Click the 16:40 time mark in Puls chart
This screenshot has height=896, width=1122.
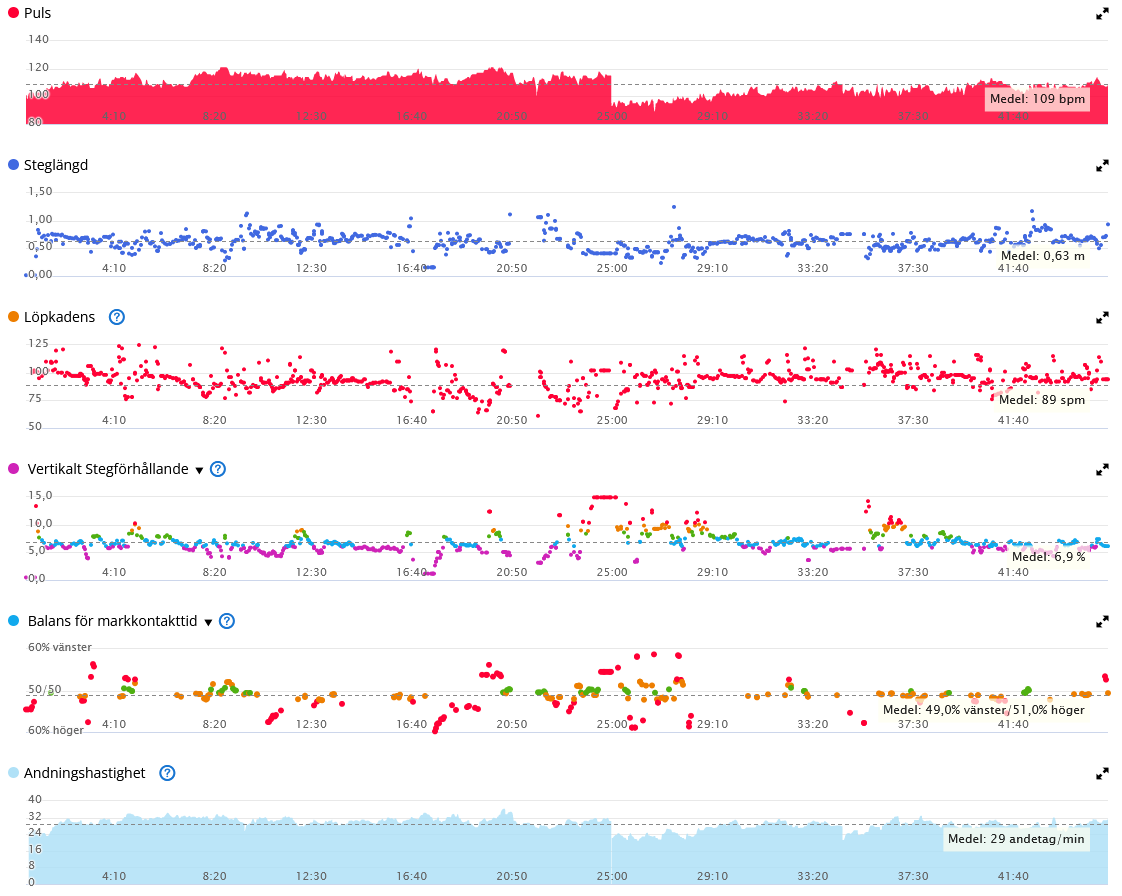coord(411,116)
